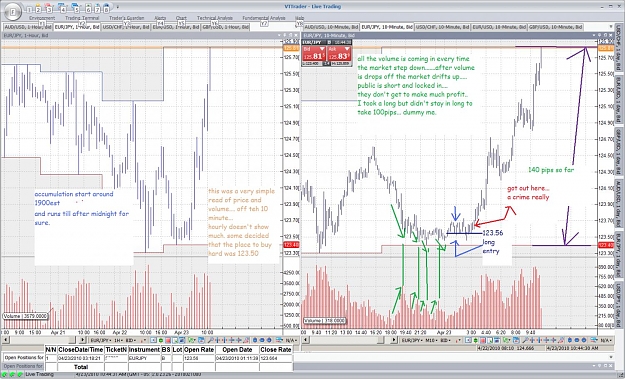The image size is (625, 380).
Task: Click the Volume | 318.0000 indicator label
Action: 324,321
